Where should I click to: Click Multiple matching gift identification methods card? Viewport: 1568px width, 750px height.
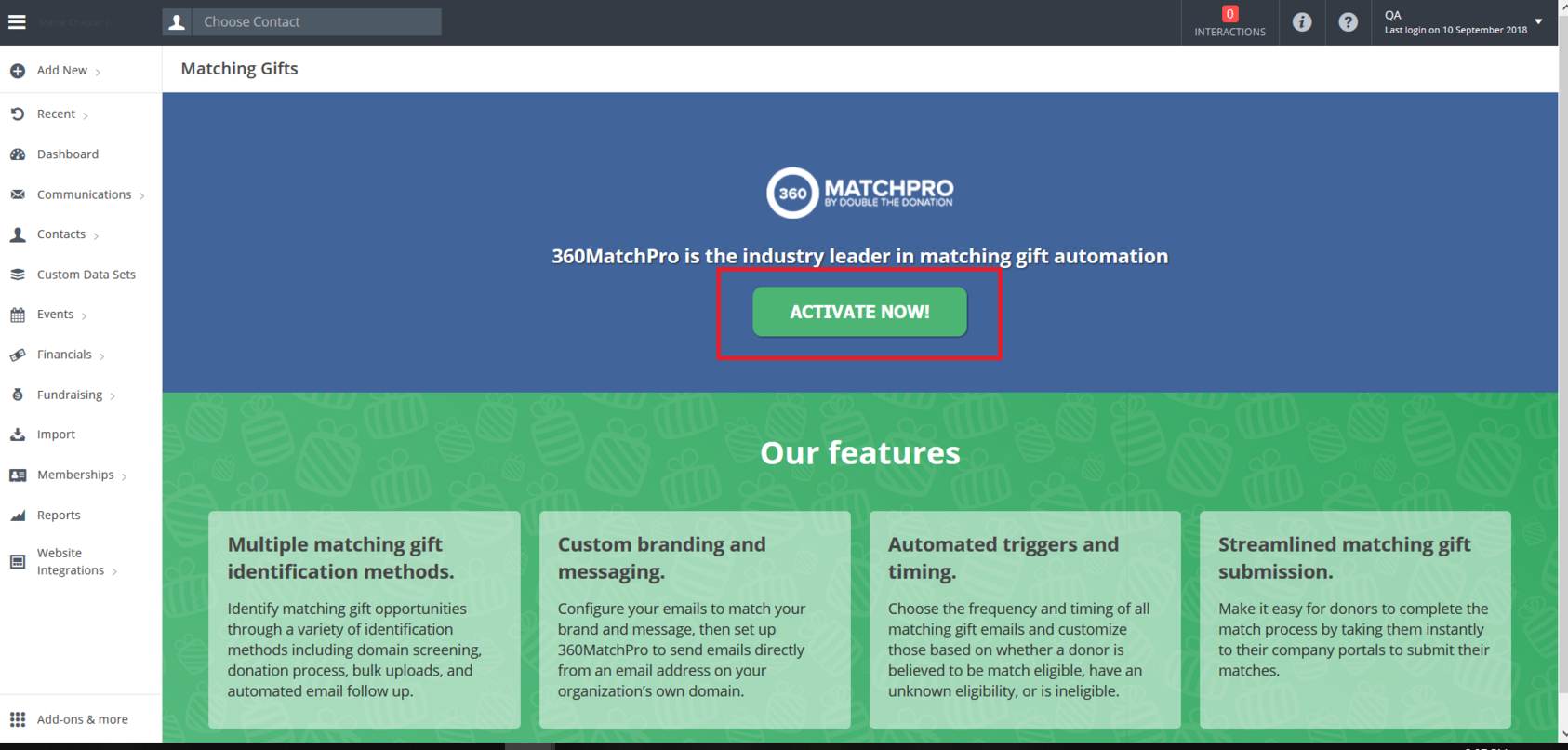coord(364,619)
